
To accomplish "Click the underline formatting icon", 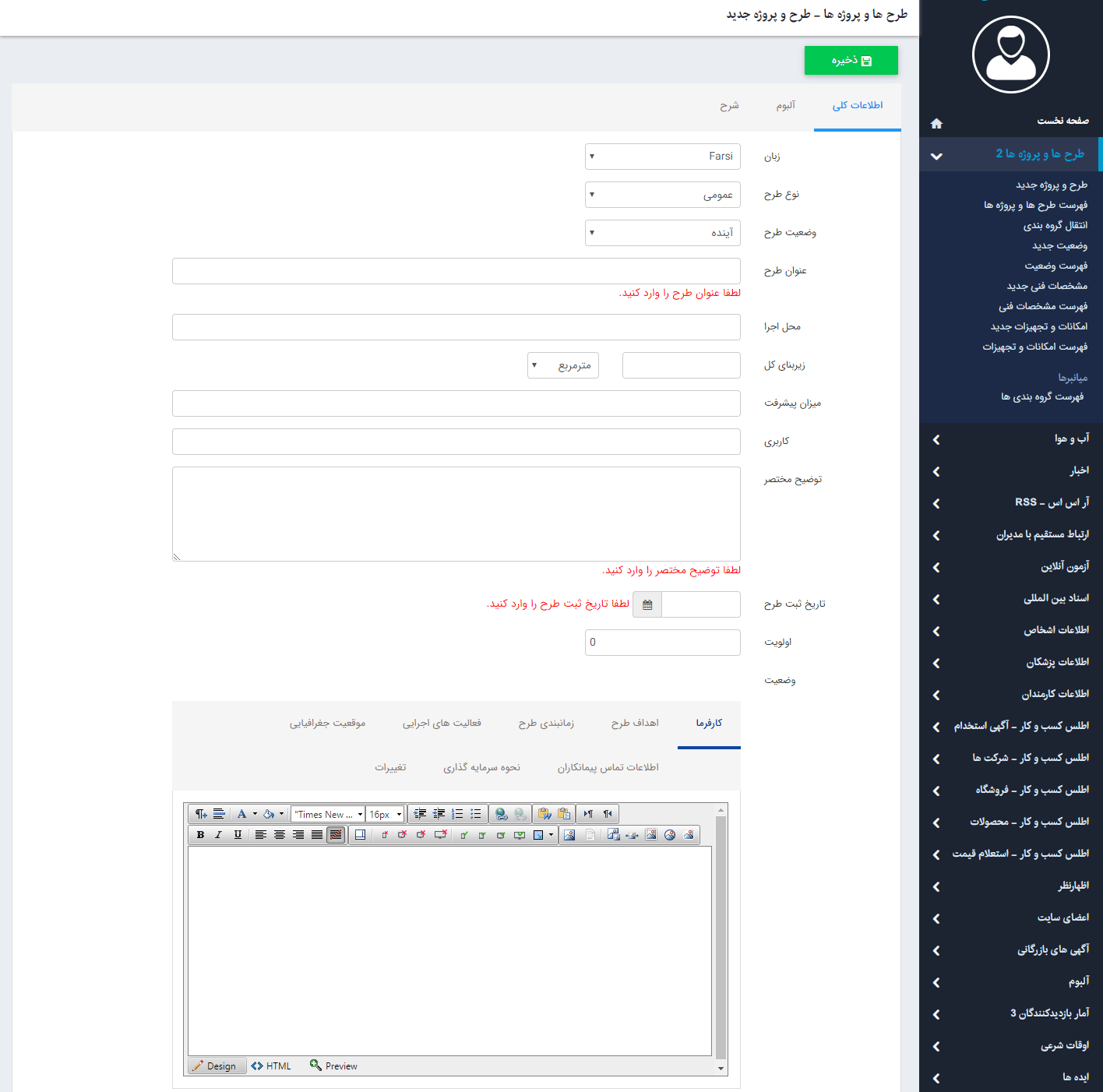I will [238, 835].
